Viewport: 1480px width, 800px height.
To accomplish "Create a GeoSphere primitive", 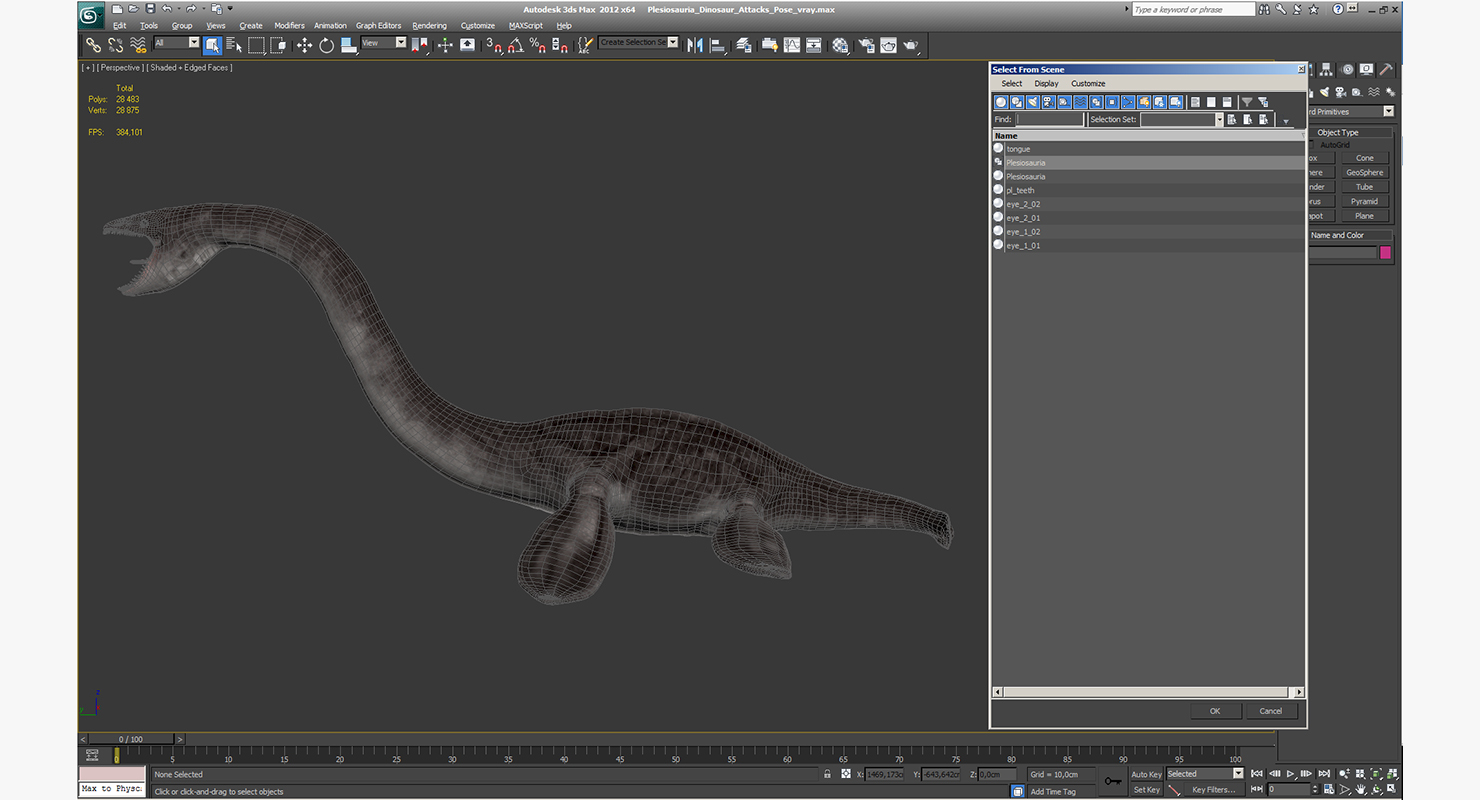I will click(1365, 172).
